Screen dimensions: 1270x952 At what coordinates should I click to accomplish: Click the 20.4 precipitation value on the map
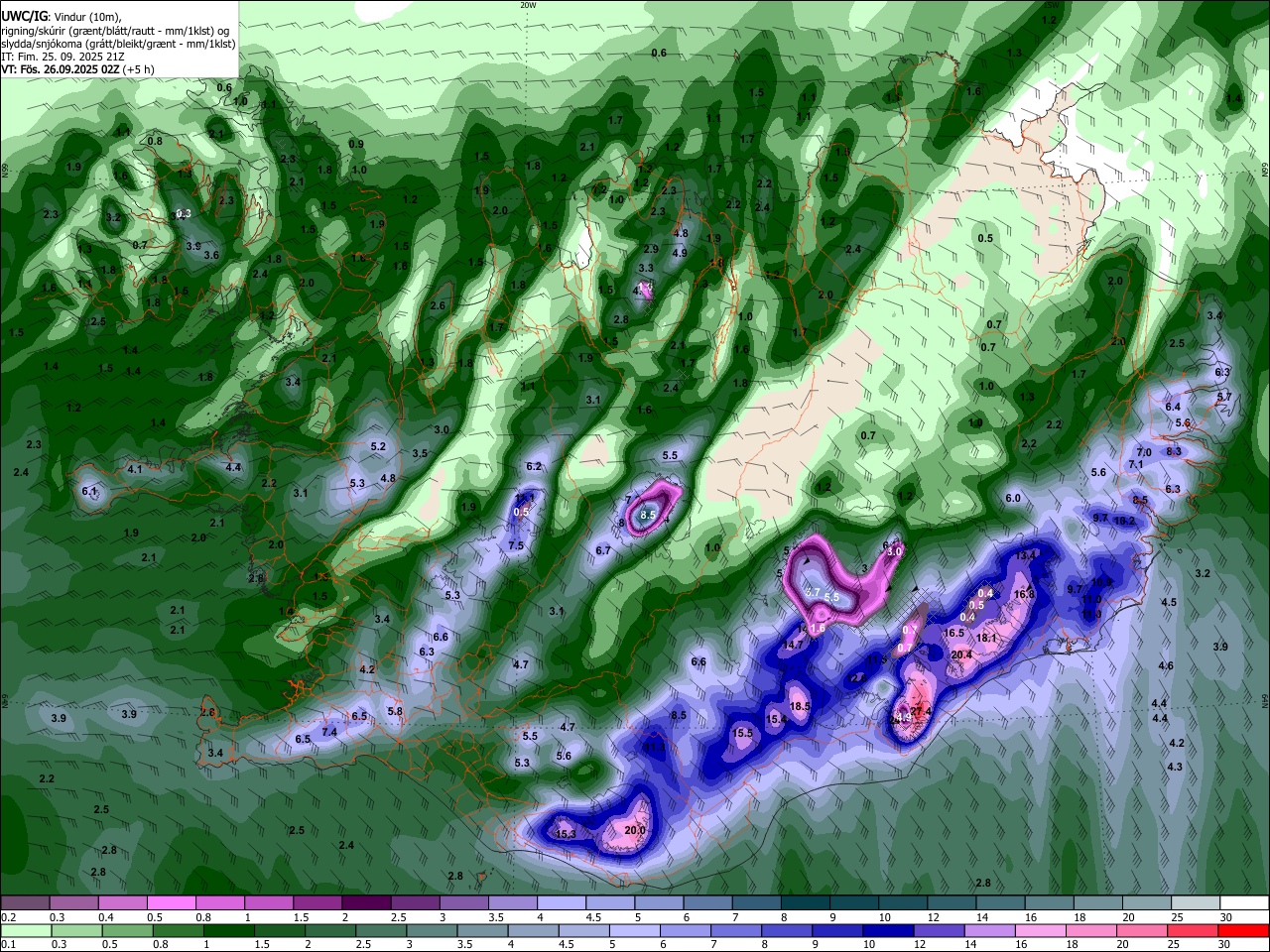tap(961, 654)
